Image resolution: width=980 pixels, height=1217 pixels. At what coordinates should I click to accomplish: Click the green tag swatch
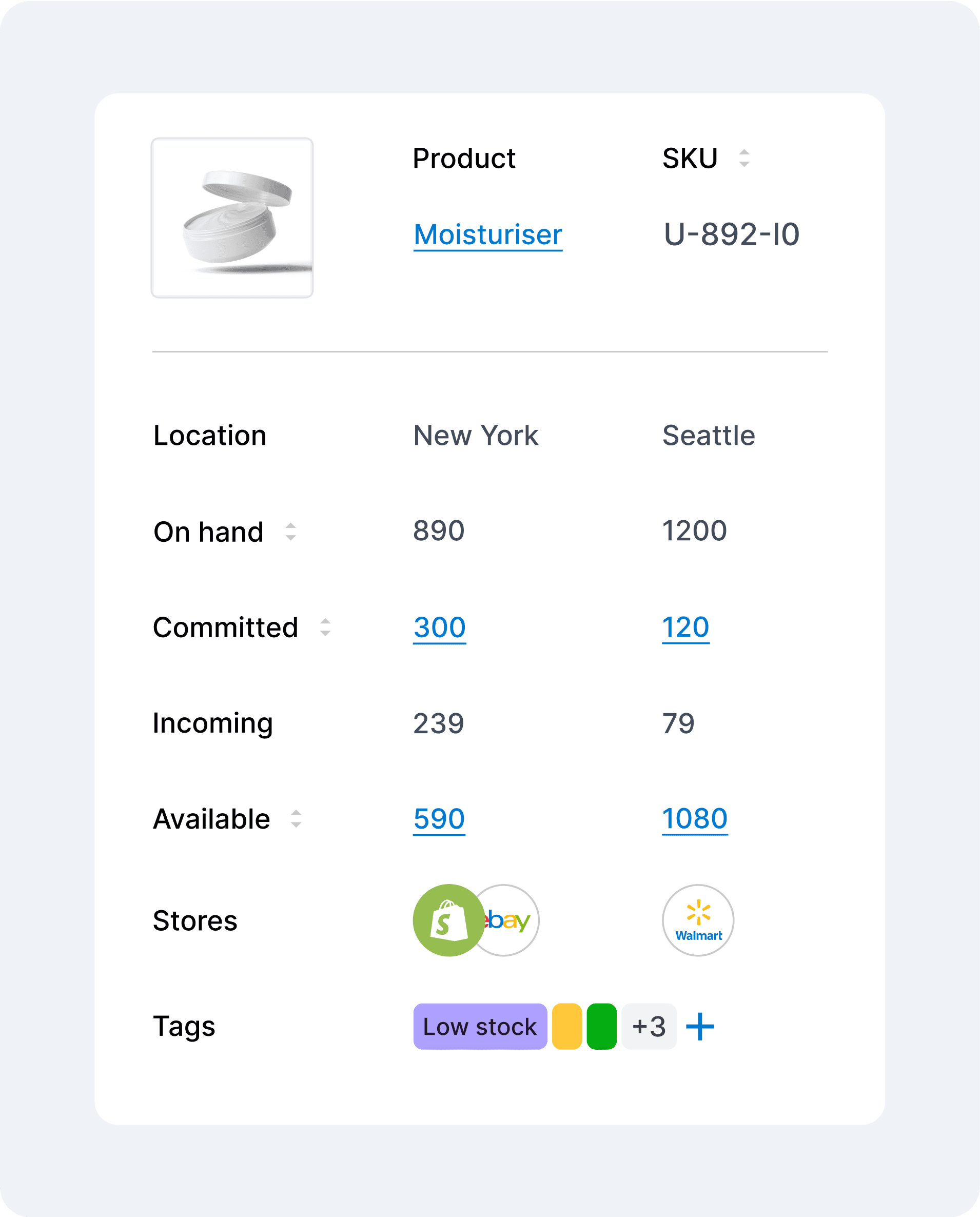point(601,1026)
